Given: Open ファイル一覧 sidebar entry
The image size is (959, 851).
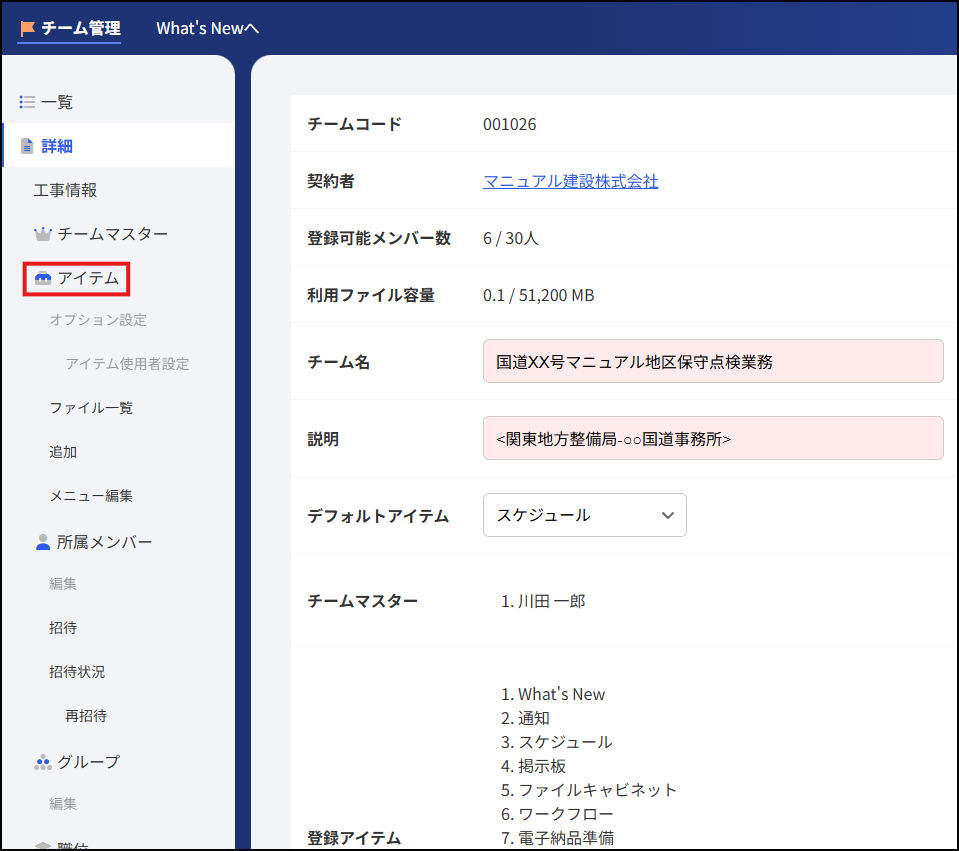Looking at the screenshot, I should (x=91, y=408).
